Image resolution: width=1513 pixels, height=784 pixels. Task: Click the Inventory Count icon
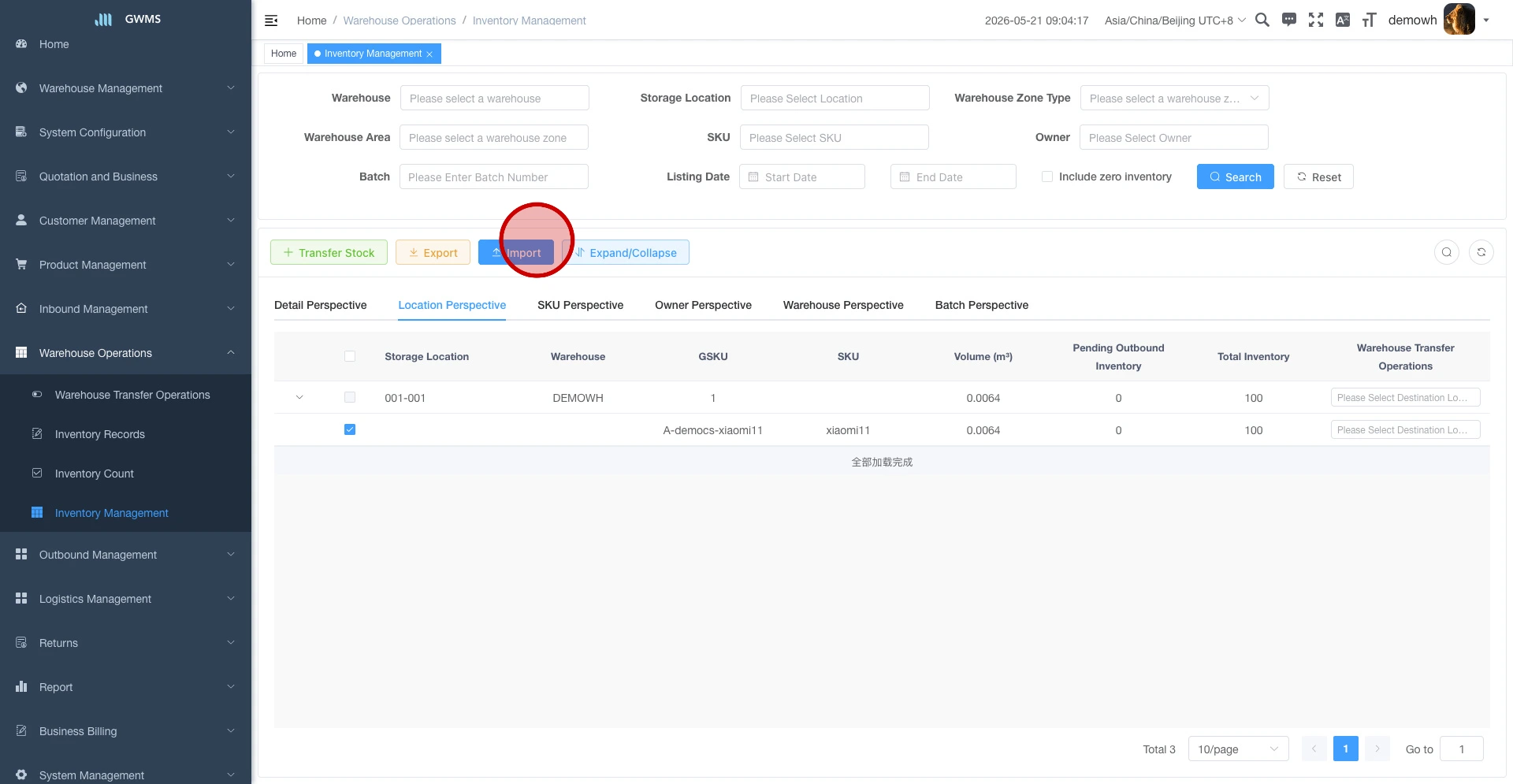(x=37, y=473)
